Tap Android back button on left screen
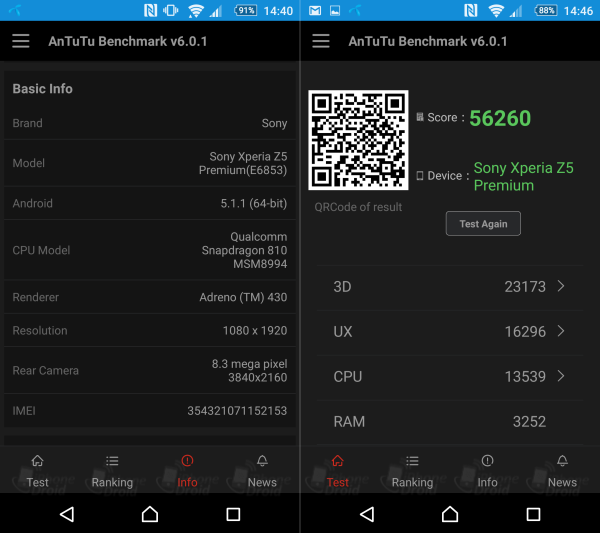The image size is (600, 533). [67, 514]
